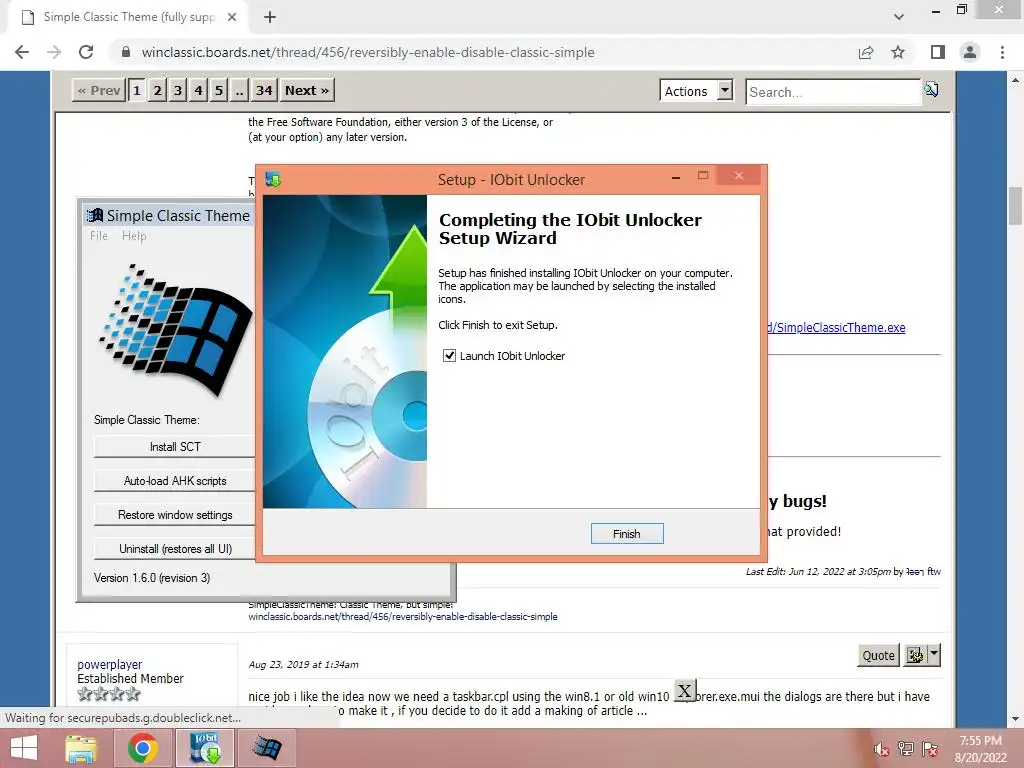Close the ad with the X button

tap(684, 691)
